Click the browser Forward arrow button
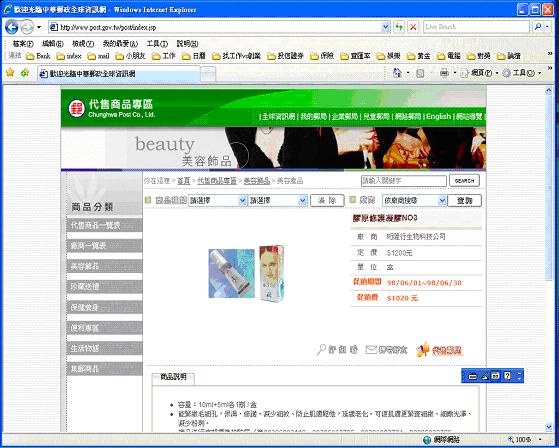Image resolution: width=559 pixels, height=448 pixels. click(x=27, y=27)
